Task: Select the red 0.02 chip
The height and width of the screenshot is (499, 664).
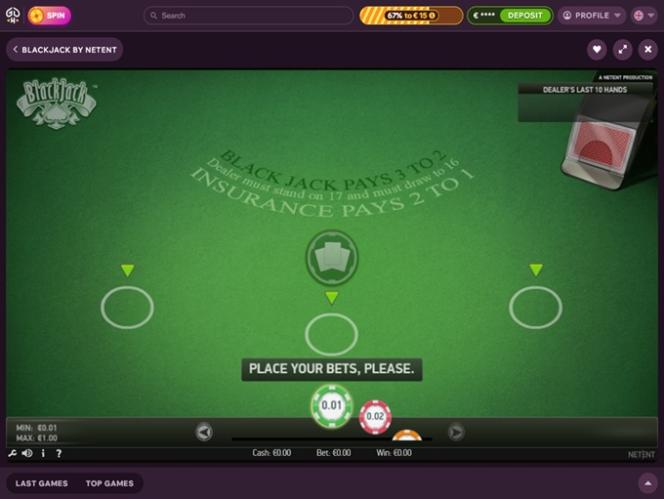Action: 375,417
